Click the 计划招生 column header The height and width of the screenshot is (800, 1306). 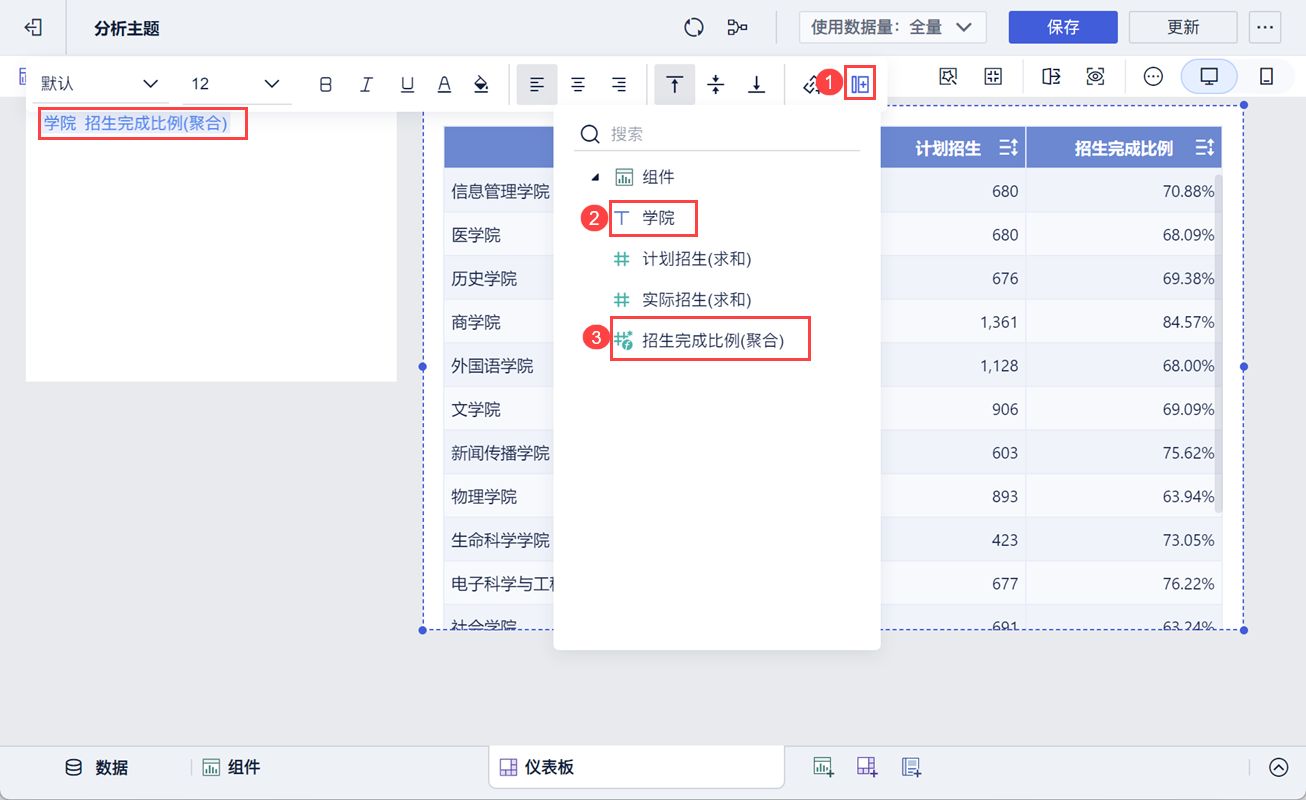pos(948,148)
